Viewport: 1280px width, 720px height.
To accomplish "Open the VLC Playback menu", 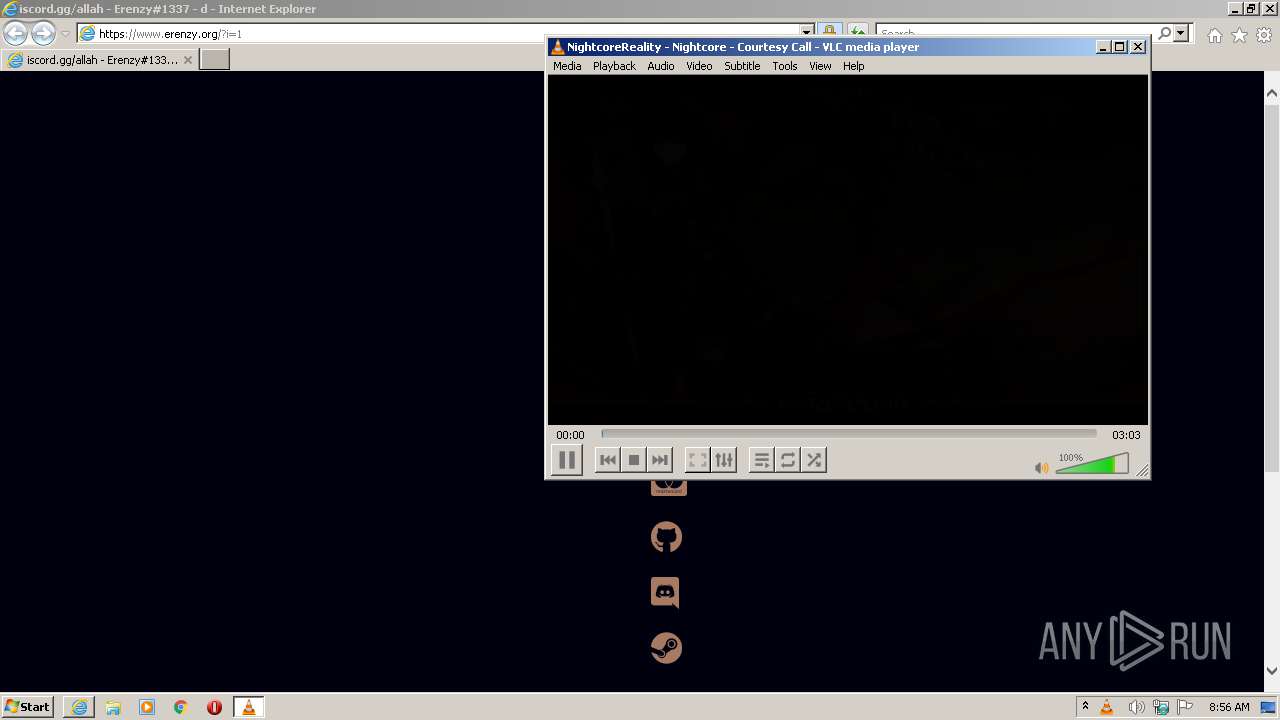I will (x=614, y=66).
